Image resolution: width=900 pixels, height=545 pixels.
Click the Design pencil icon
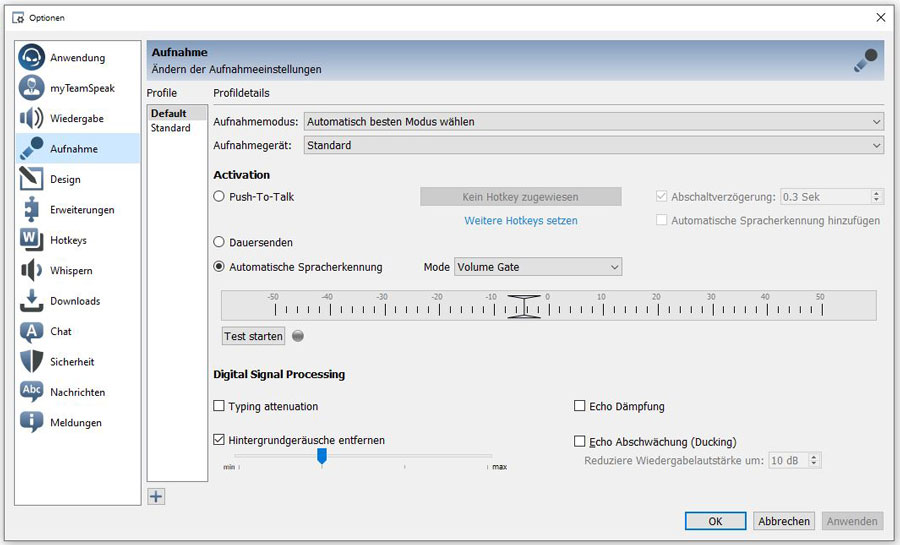32,180
